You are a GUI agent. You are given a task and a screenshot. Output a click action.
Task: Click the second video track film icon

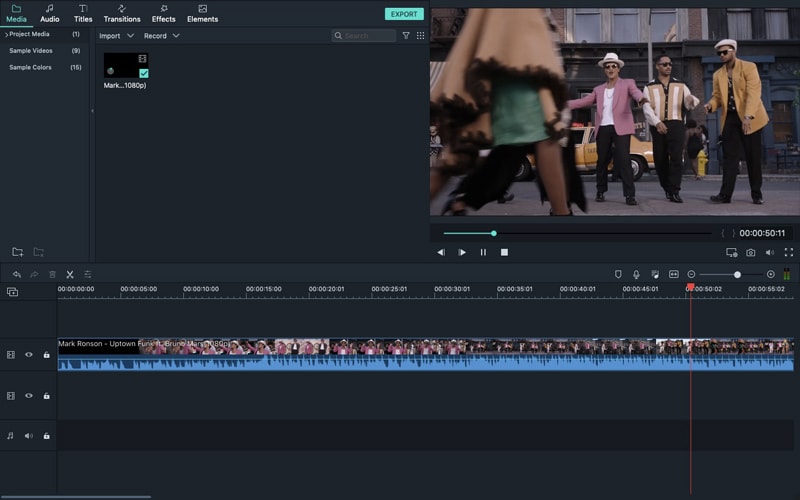(x=11, y=395)
